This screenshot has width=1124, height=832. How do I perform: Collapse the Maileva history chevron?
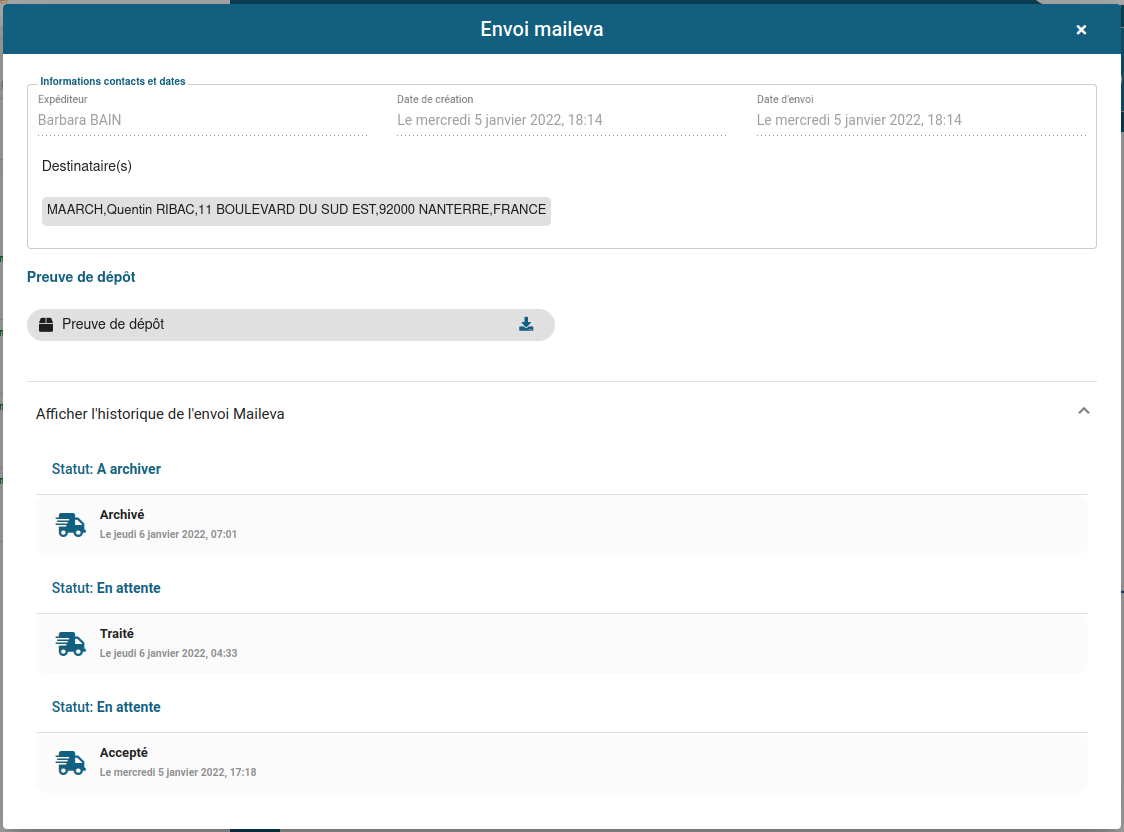coord(1083,411)
